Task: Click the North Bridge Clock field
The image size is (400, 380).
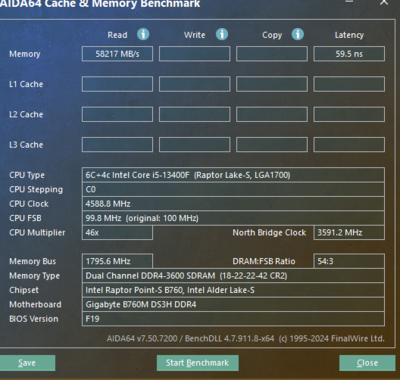Action: 349,233
